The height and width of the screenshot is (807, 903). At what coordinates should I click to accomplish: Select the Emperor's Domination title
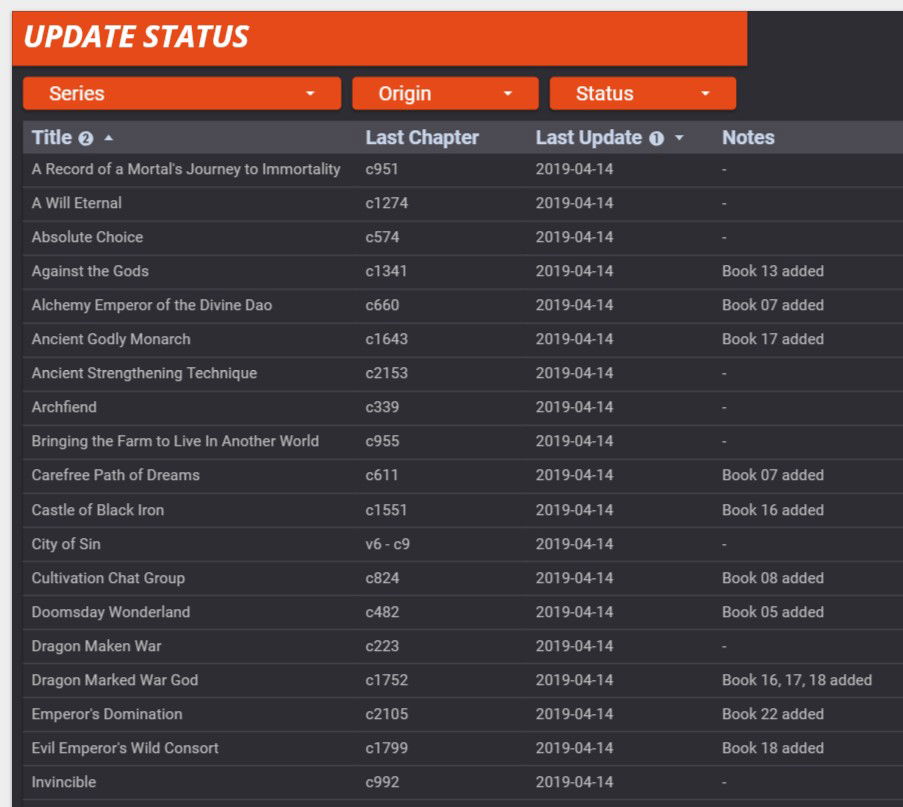coord(107,714)
